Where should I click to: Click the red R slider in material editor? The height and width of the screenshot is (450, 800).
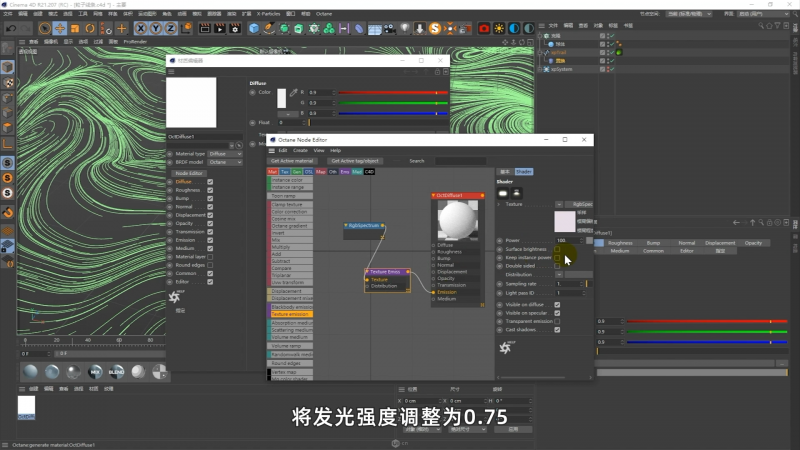393,93
